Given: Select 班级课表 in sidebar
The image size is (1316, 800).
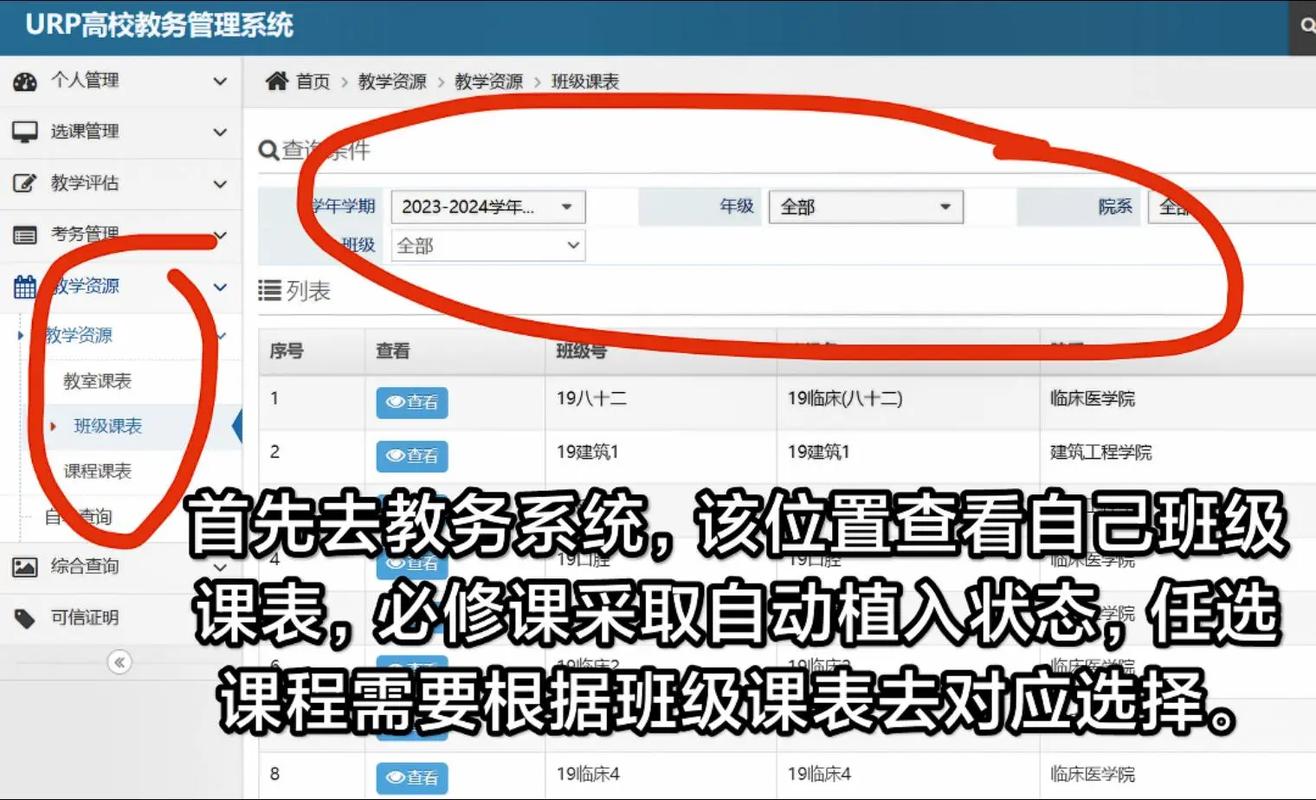Looking at the screenshot, I should pyautogui.click(x=108, y=426).
